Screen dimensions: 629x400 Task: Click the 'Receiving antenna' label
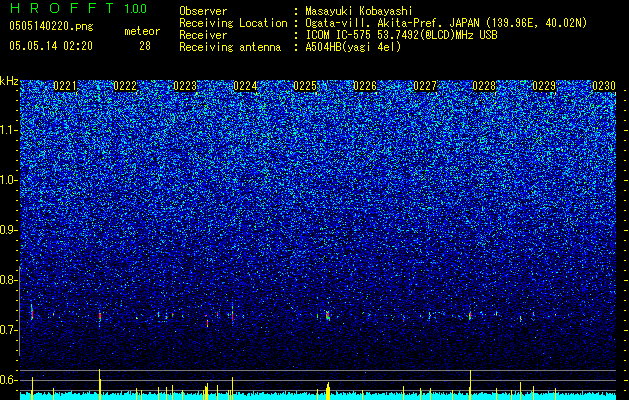[230, 47]
